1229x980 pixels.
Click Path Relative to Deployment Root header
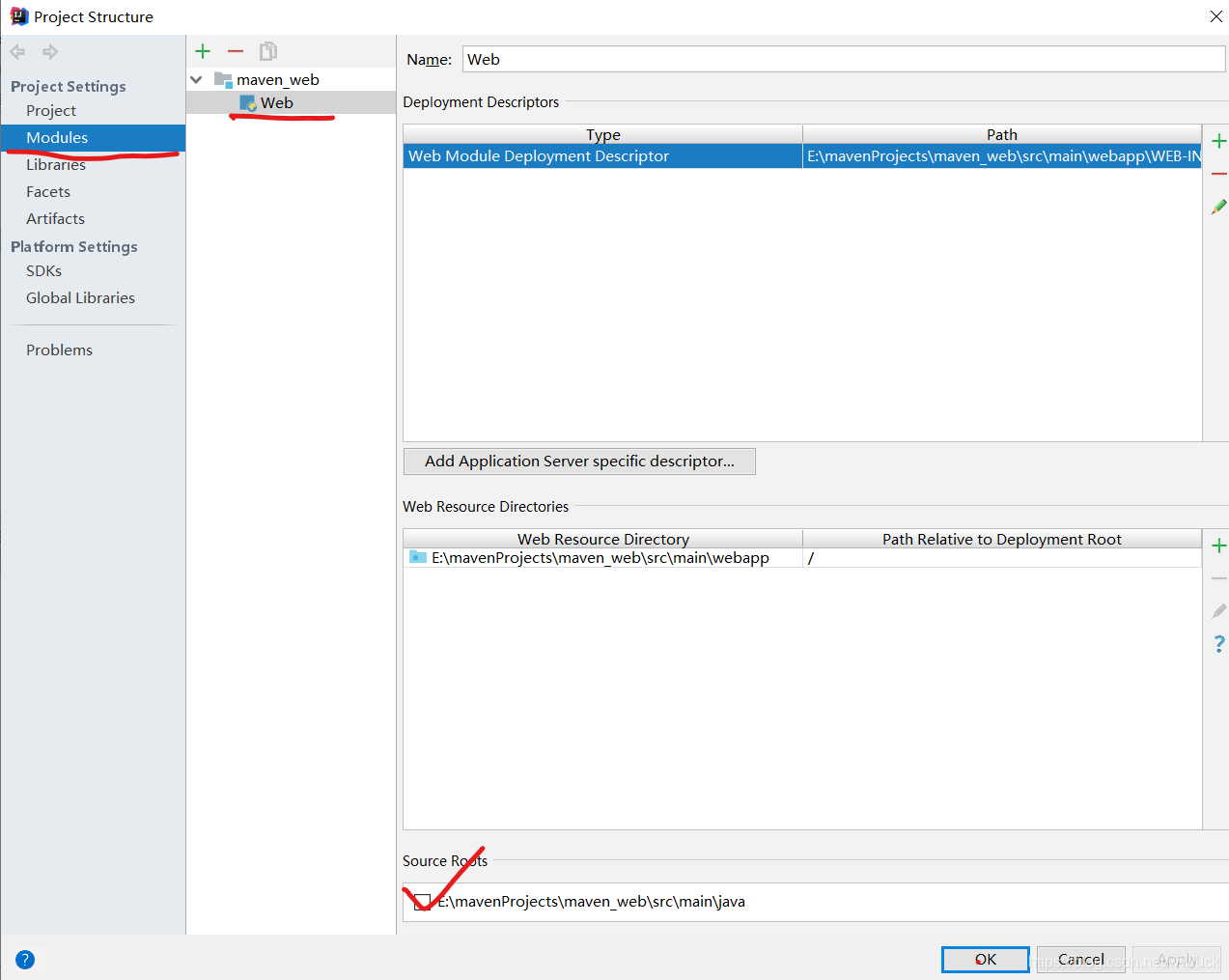(x=1002, y=539)
